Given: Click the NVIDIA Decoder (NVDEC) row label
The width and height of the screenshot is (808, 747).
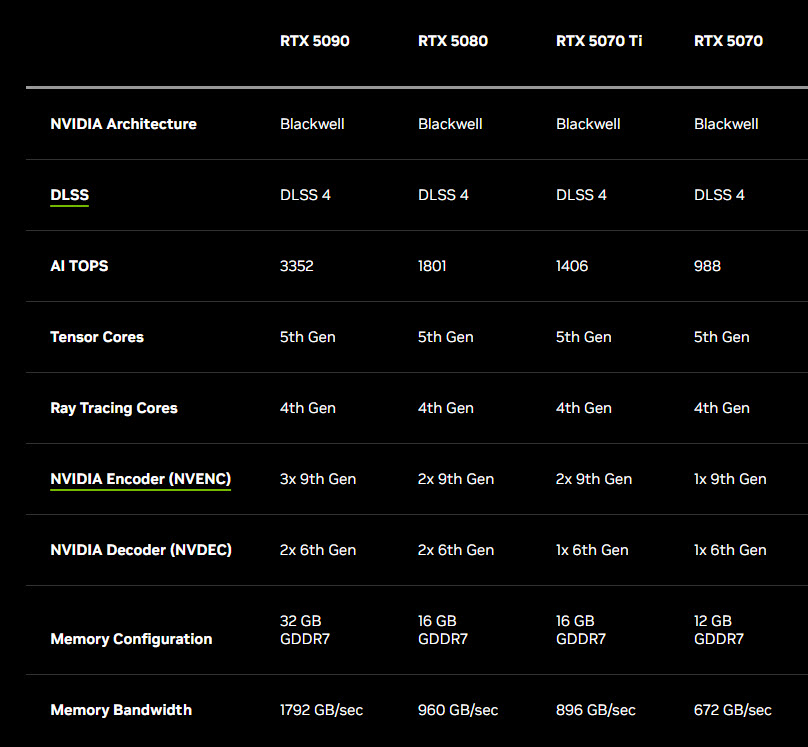Looking at the screenshot, I should point(140,549).
